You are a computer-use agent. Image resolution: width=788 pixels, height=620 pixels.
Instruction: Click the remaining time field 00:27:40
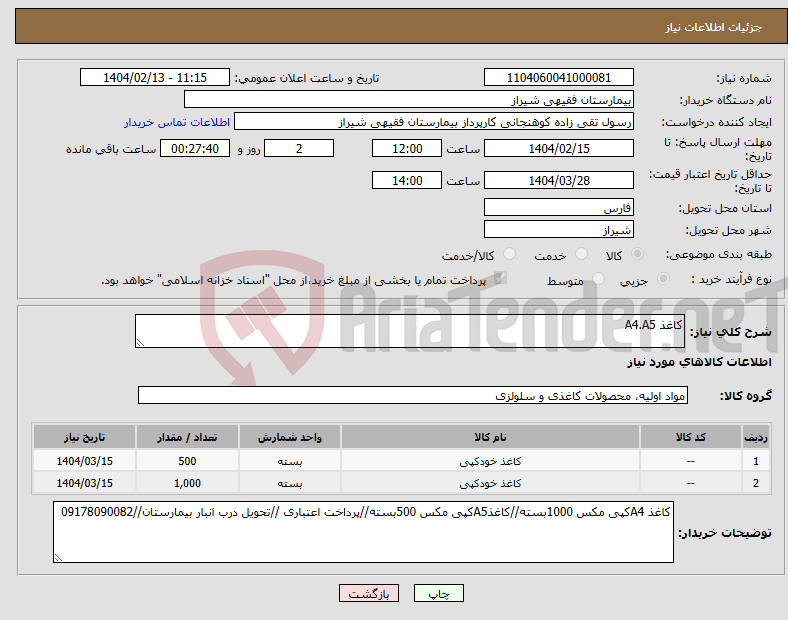(x=195, y=148)
